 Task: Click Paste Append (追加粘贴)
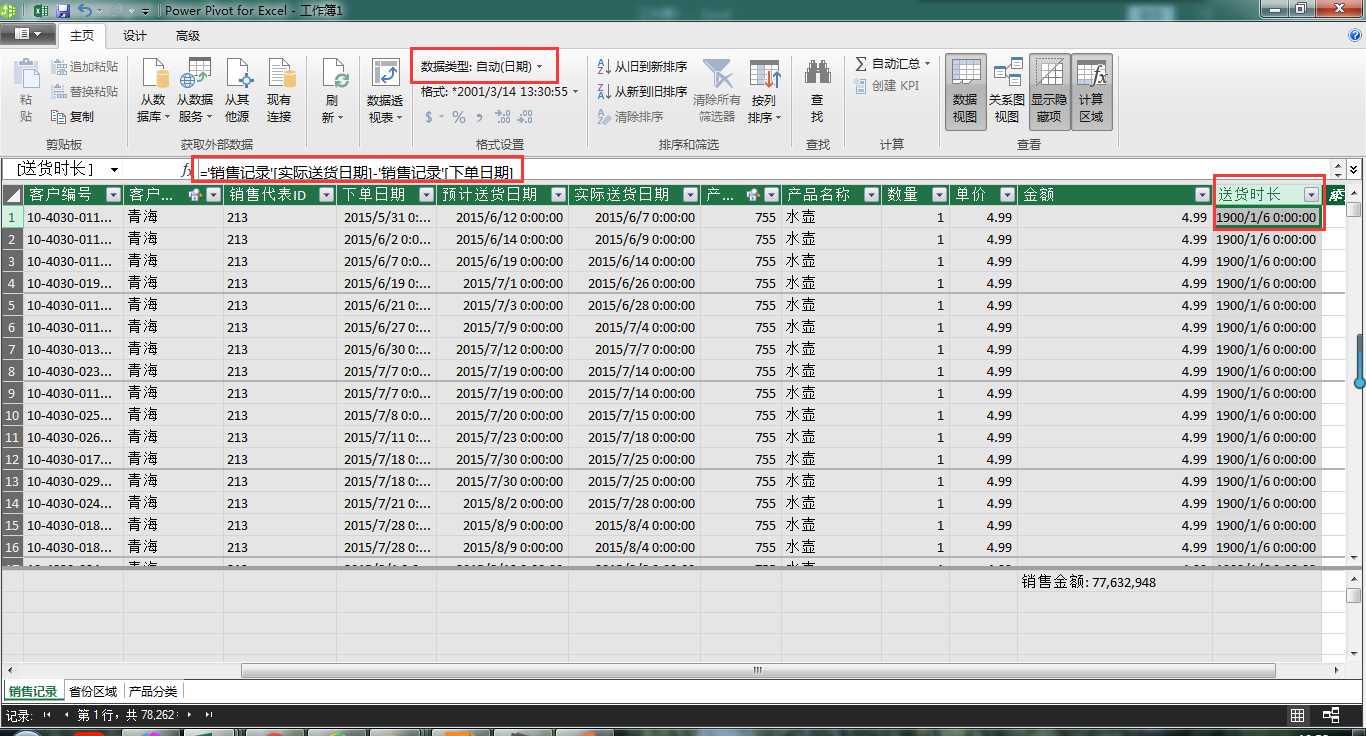click(x=84, y=67)
